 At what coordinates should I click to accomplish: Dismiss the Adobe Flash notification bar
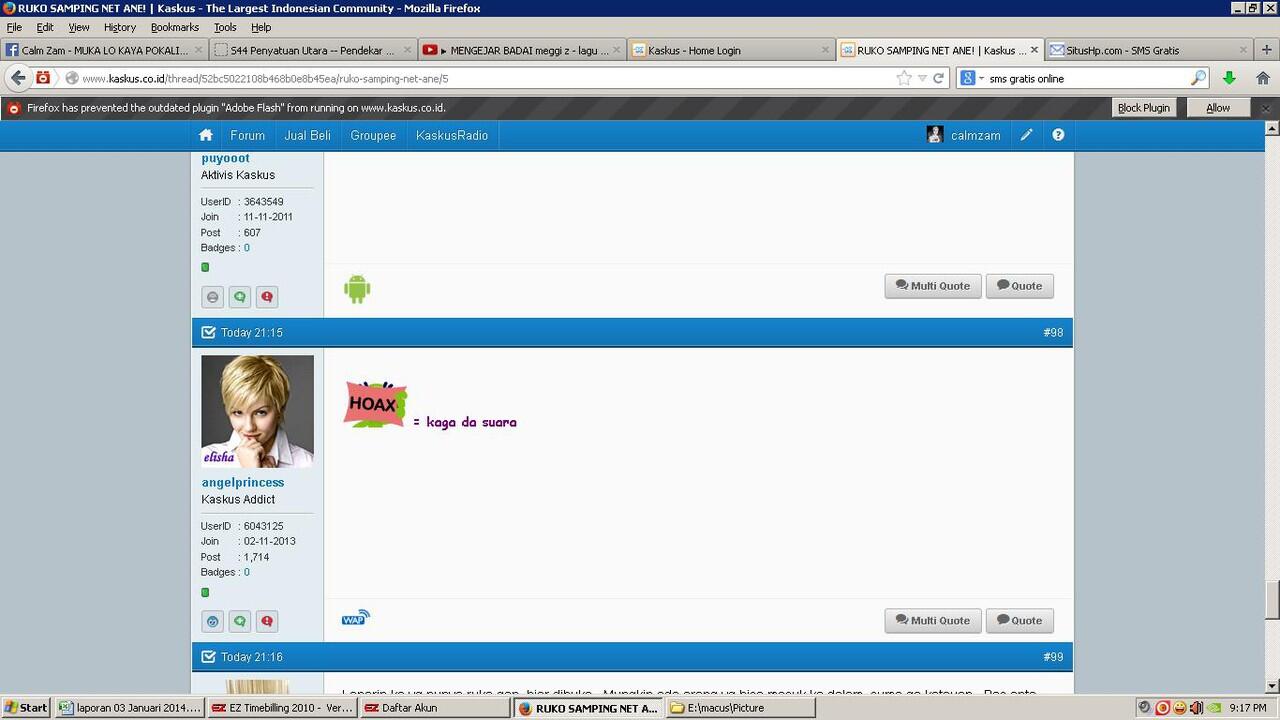(x=1265, y=108)
